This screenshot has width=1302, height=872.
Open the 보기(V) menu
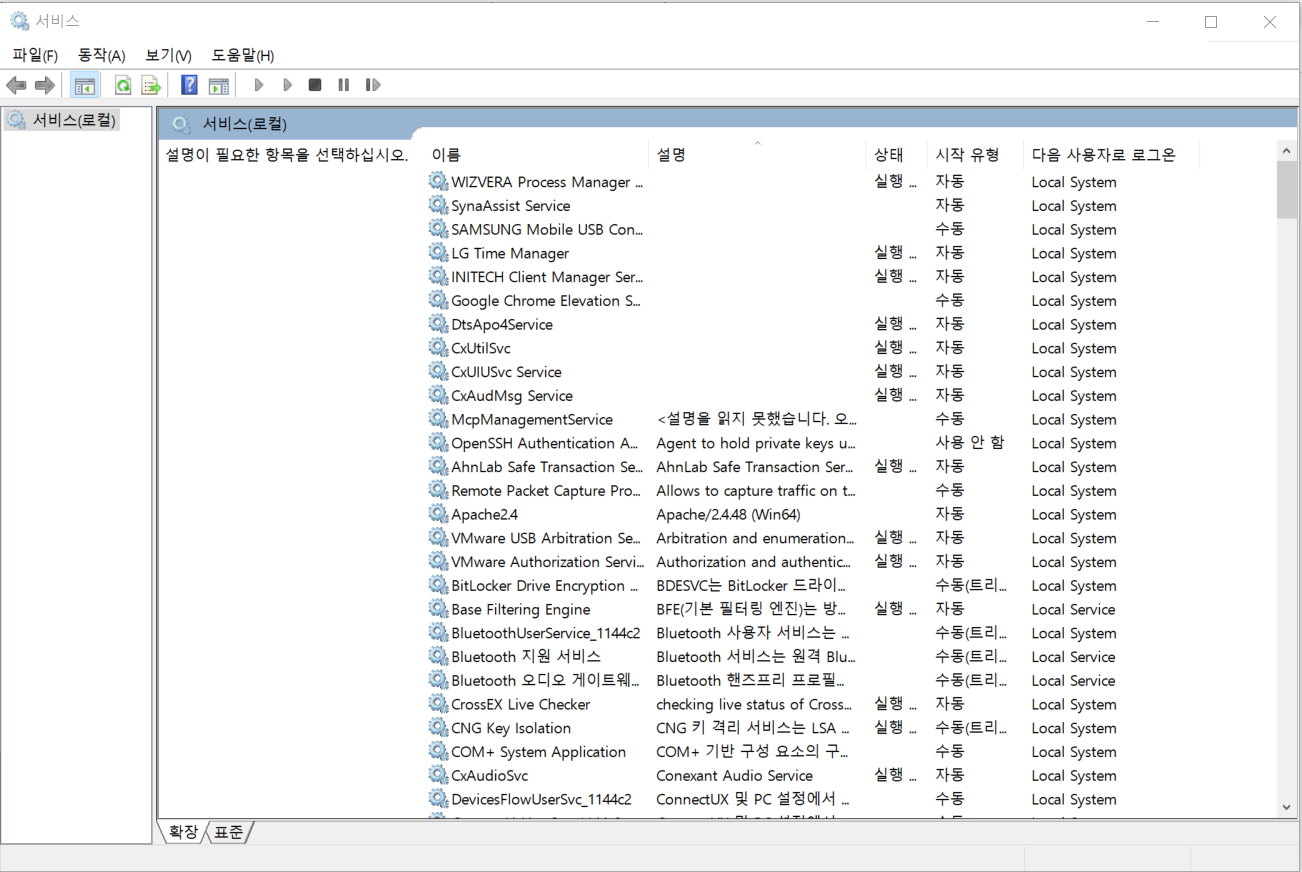pyautogui.click(x=168, y=55)
